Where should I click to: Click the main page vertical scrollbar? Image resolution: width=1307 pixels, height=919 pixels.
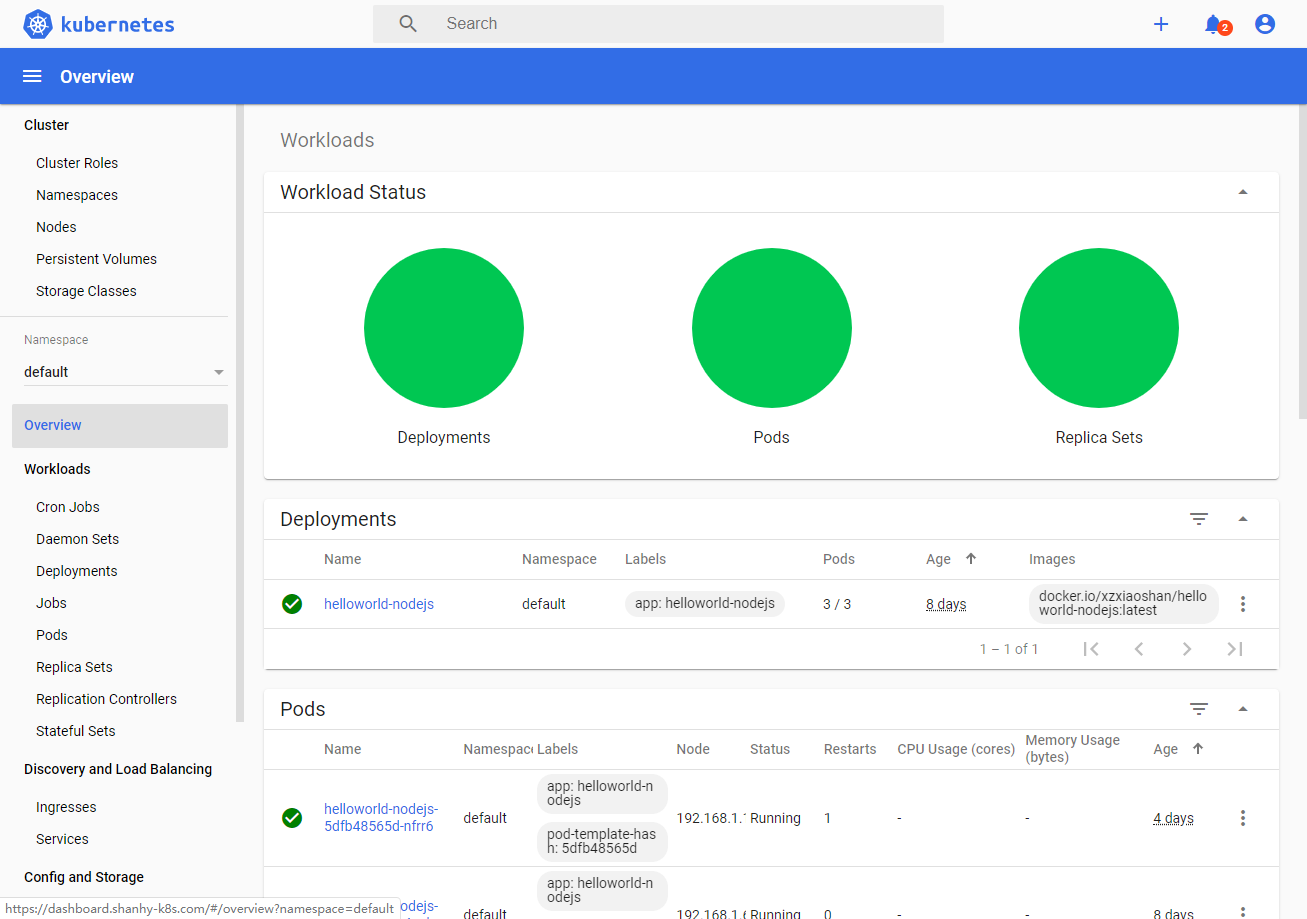[1302, 260]
